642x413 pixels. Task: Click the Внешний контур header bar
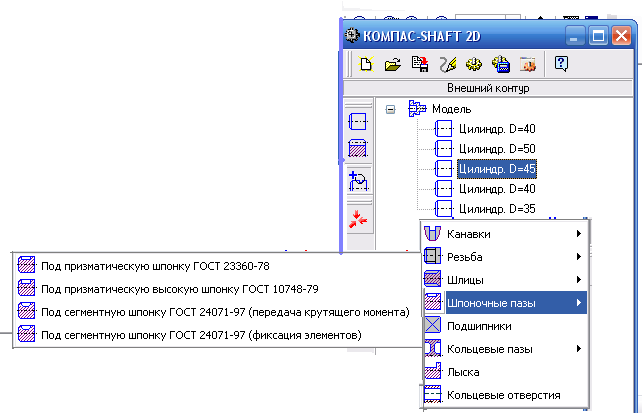tap(488, 88)
